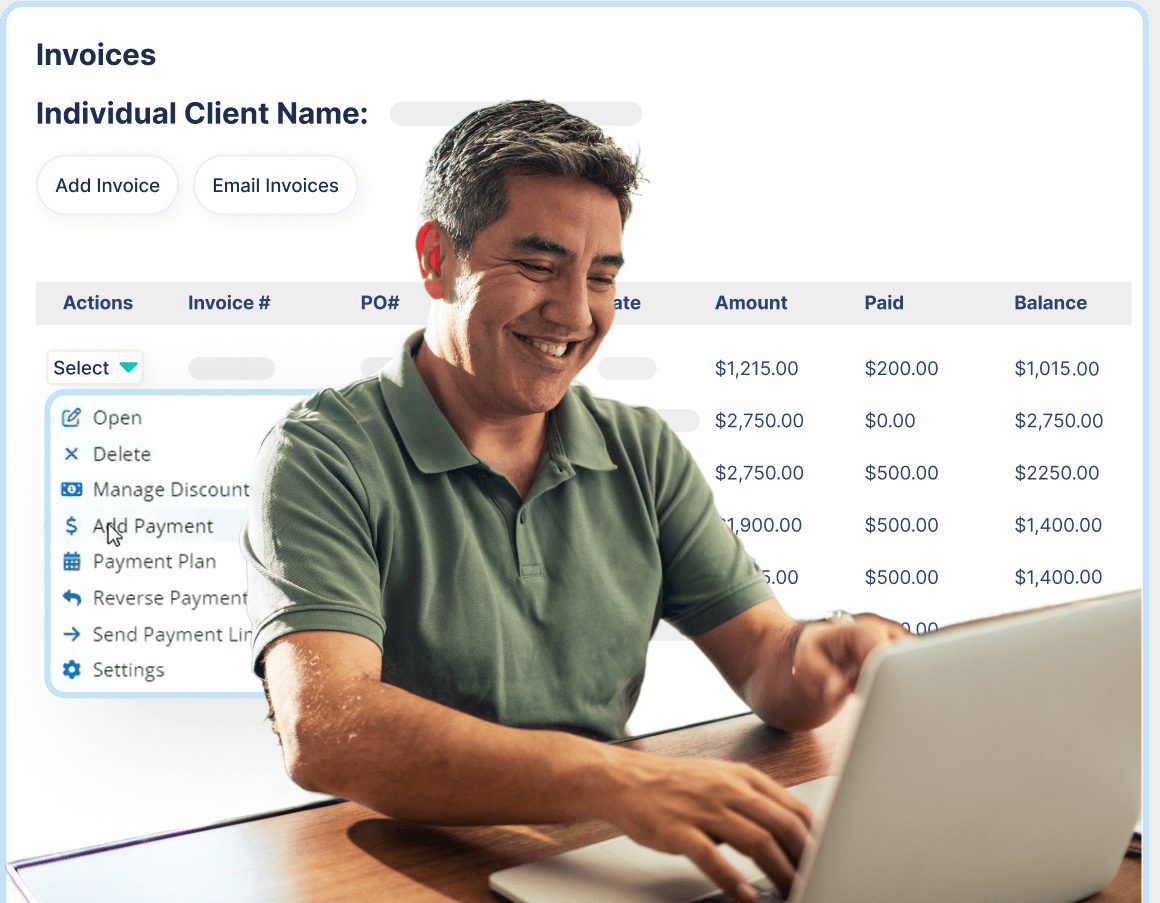Click the Reverse Payment arrow icon
The height and width of the screenshot is (903, 1160).
point(71,598)
